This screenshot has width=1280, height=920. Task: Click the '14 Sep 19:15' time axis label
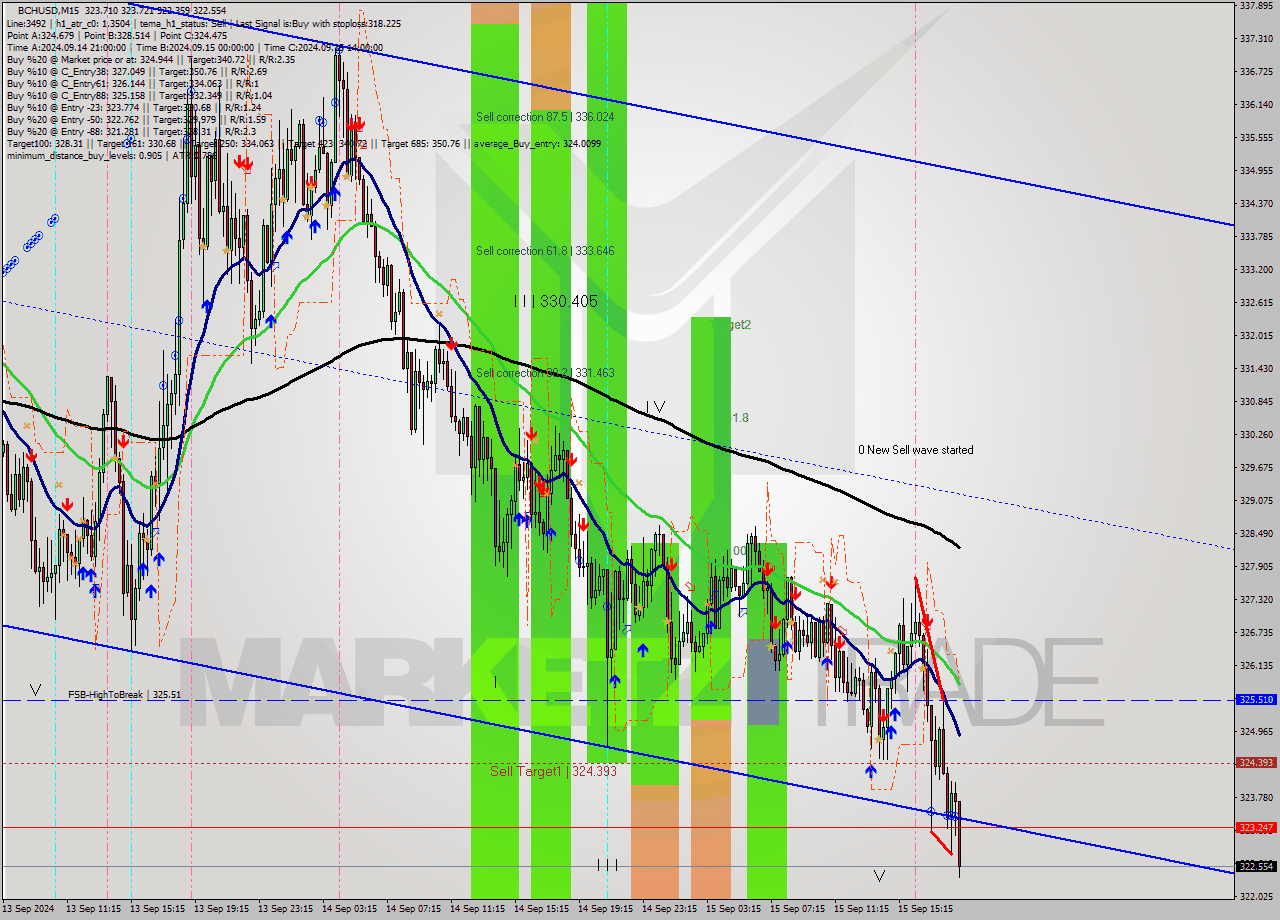pos(605,909)
